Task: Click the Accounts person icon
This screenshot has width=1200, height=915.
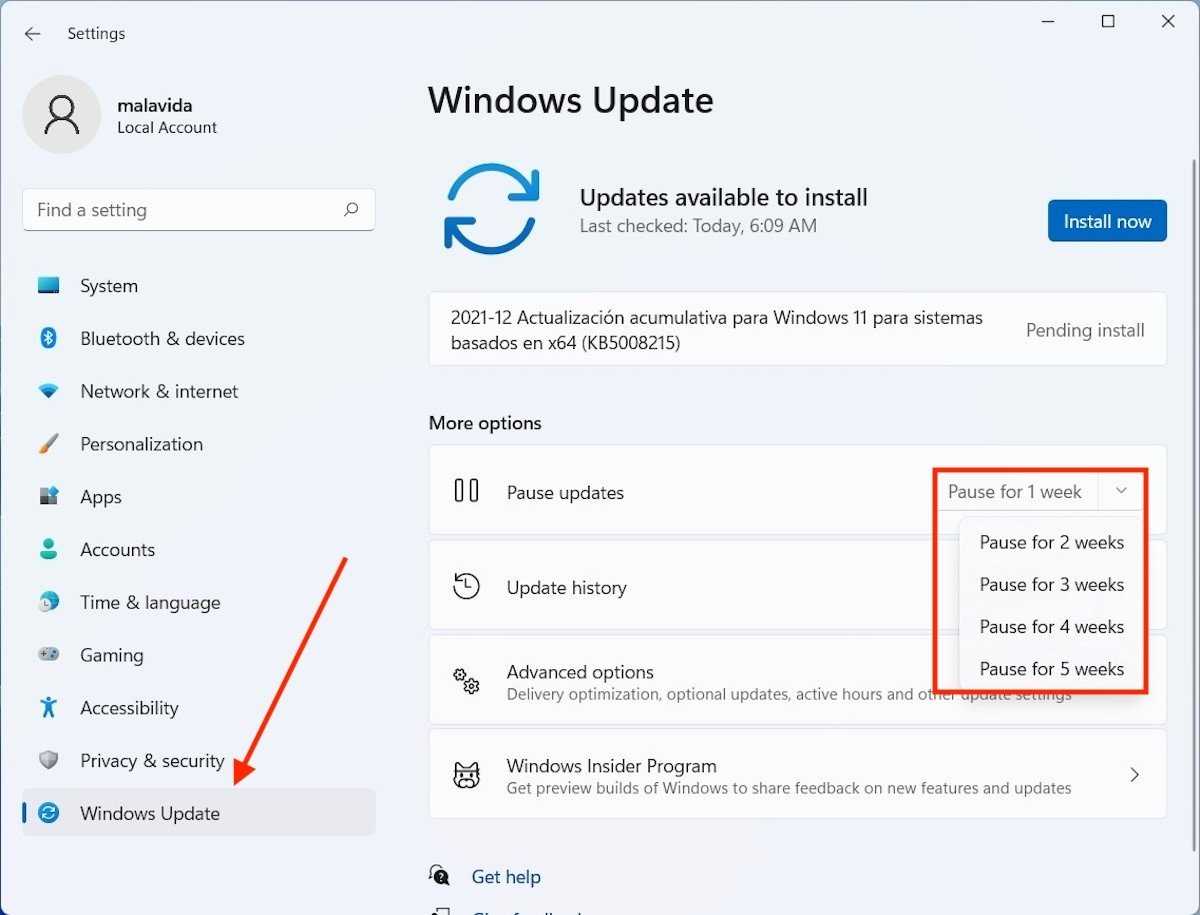Action: pyautogui.click(x=48, y=549)
